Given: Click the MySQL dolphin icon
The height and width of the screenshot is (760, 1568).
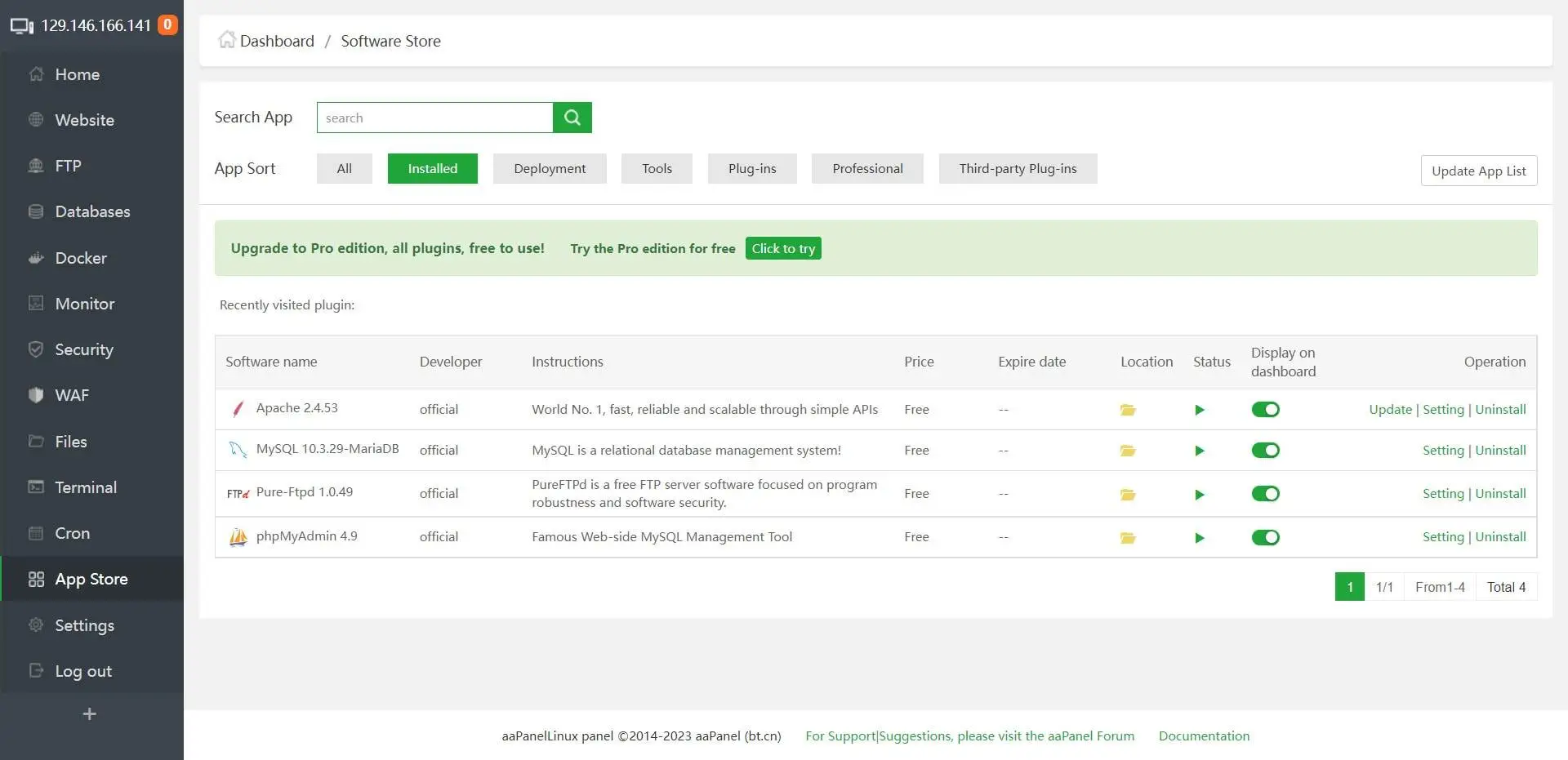Looking at the screenshot, I should [238, 450].
